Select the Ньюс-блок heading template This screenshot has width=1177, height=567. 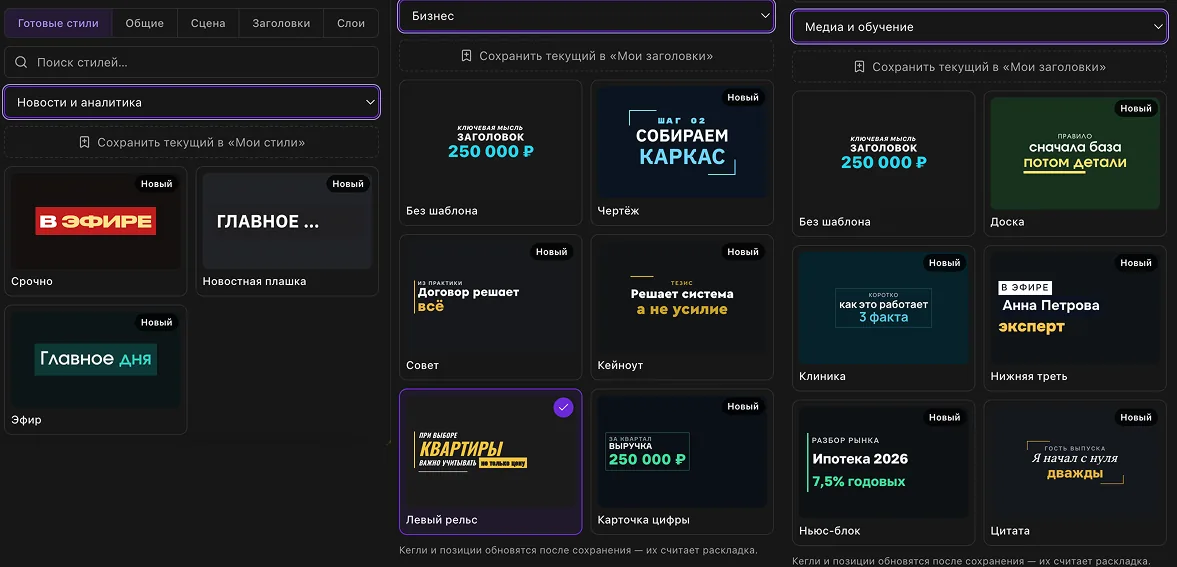[884, 472]
